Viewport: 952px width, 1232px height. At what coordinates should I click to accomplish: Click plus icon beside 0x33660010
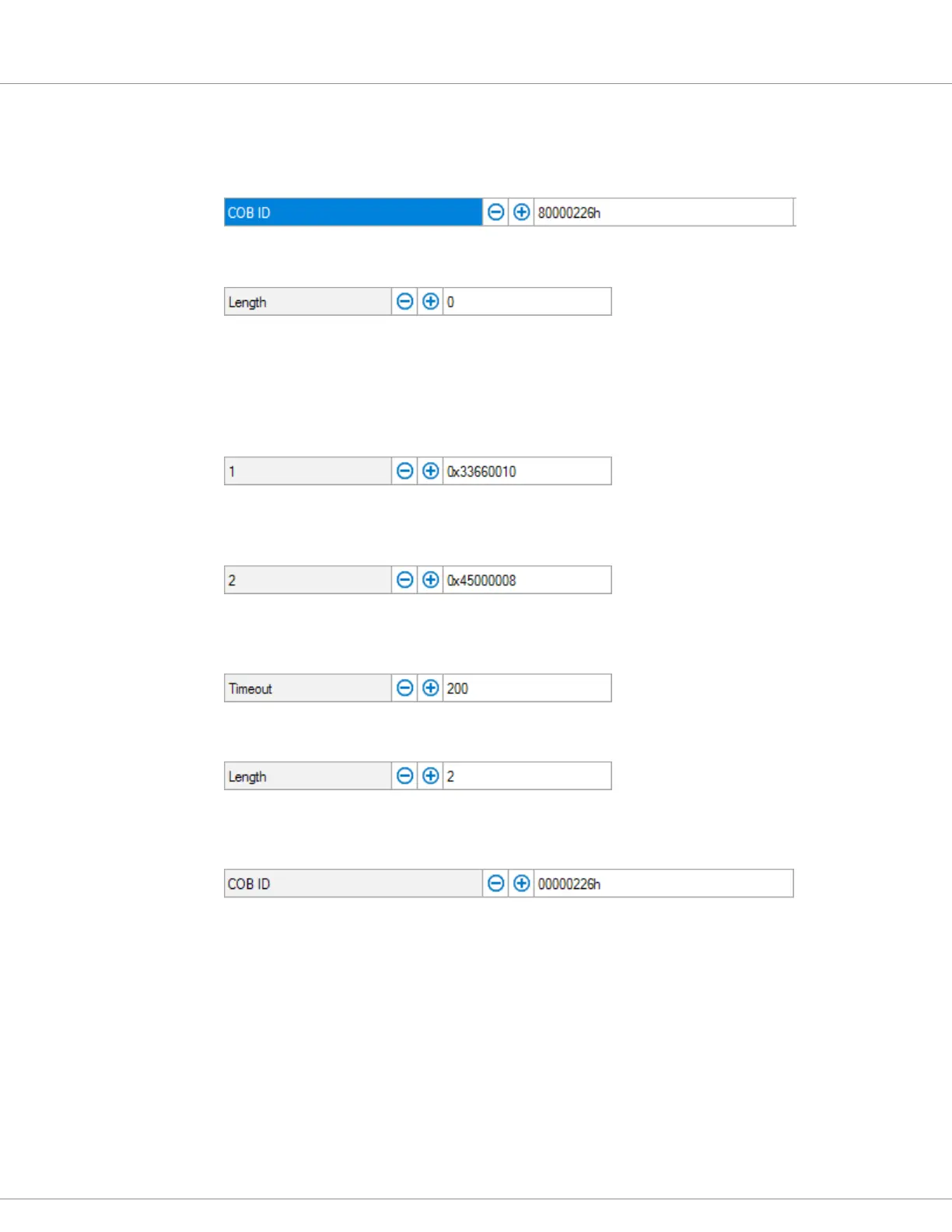(430, 471)
